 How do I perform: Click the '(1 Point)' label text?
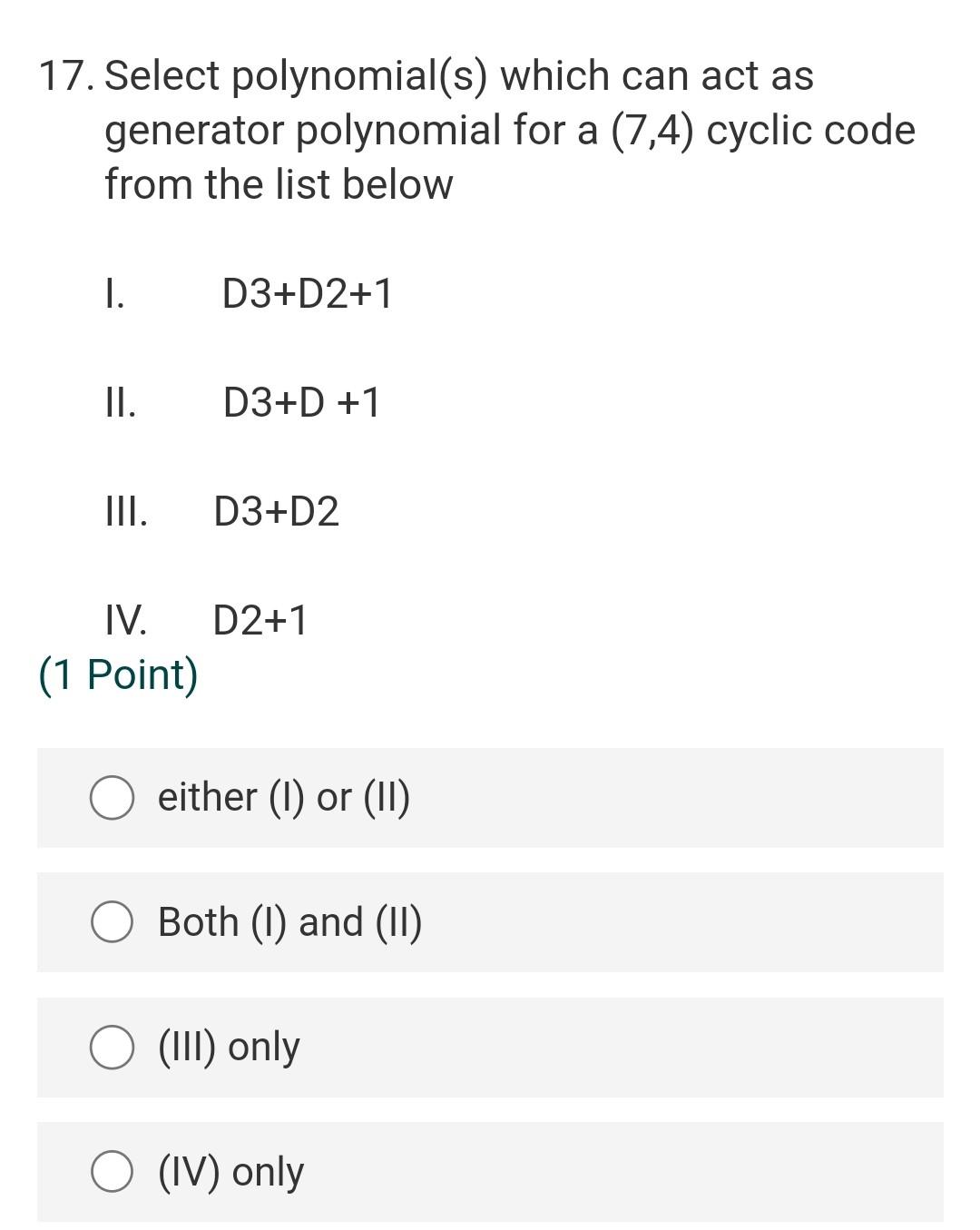pos(118,674)
